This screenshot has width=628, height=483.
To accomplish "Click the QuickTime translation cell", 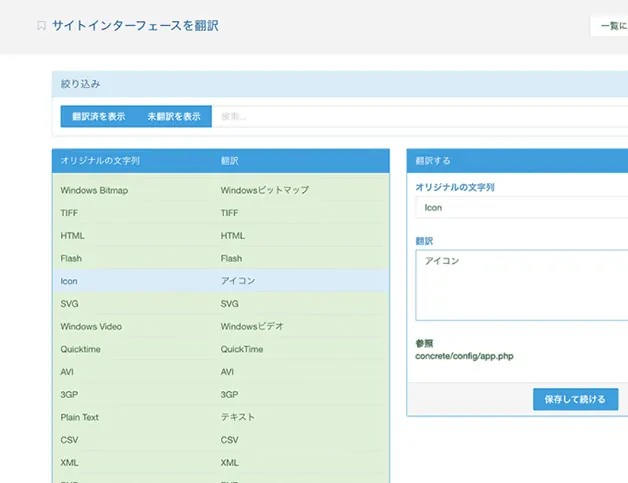I will 242,349.
